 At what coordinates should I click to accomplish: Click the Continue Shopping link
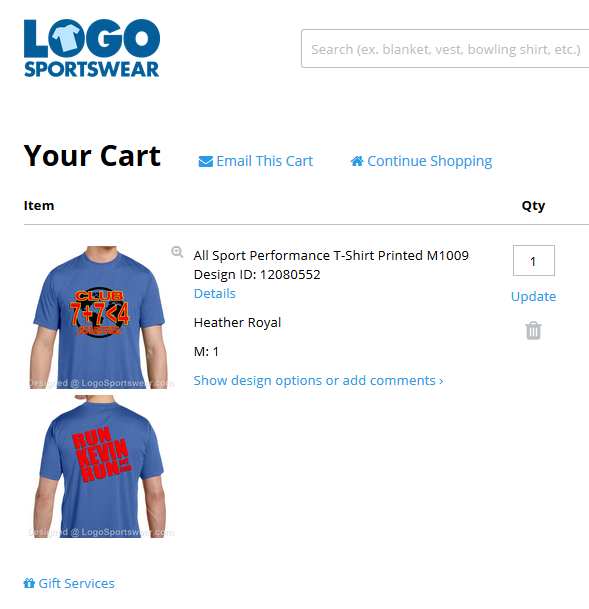(x=429, y=161)
